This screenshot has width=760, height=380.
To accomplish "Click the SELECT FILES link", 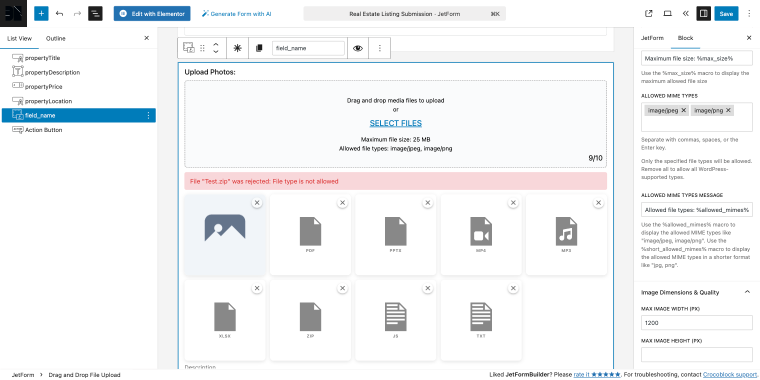I will pos(396,123).
